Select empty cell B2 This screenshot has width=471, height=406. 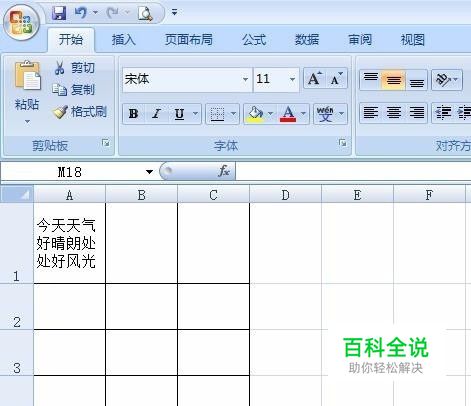[141, 307]
